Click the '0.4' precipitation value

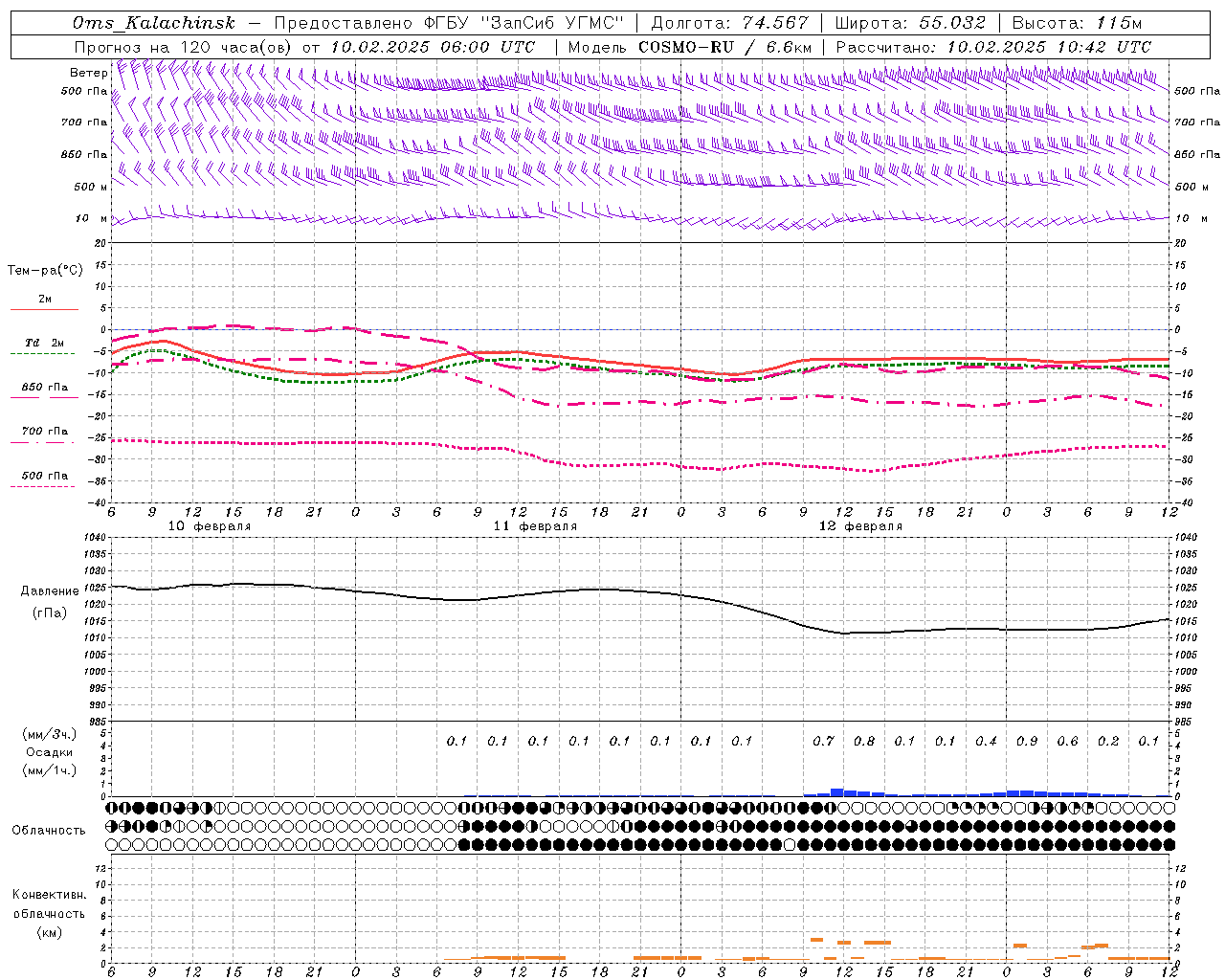(986, 741)
